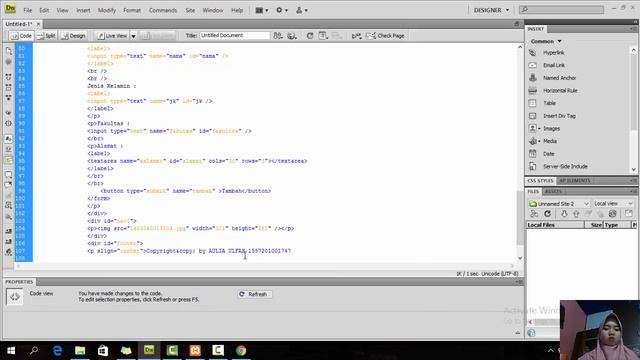Screen dimensions: 640x360
Task: Open Chrome from taskbar
Action: (x=241, y=350)
